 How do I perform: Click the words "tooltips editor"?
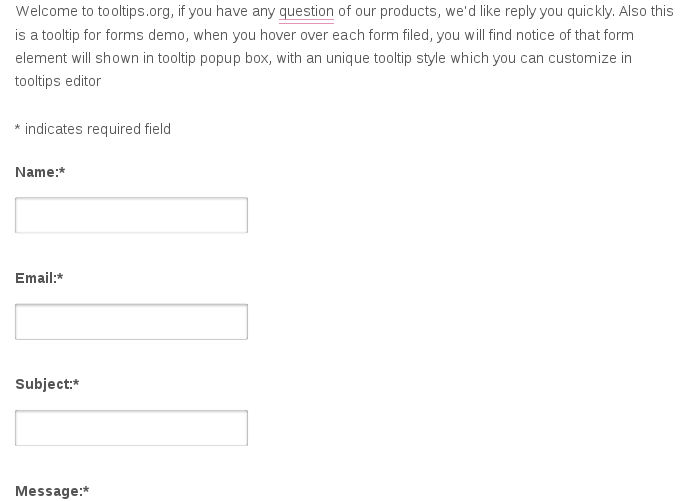coord(58,81)
